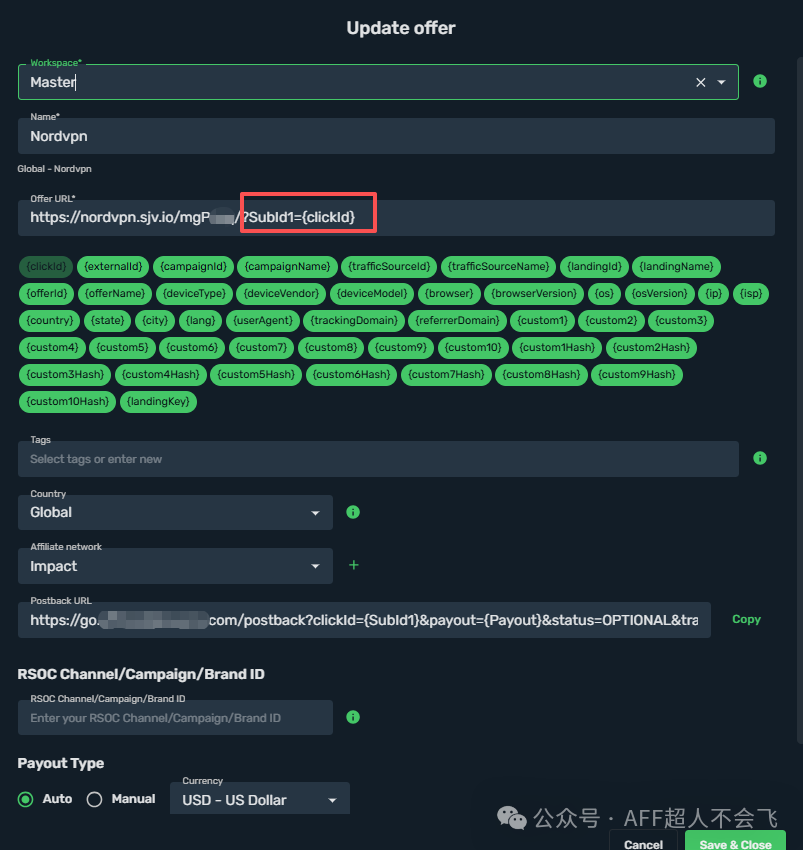Insert {custom6Hash} token
This screenshot has width=803, height=850.
351,375
